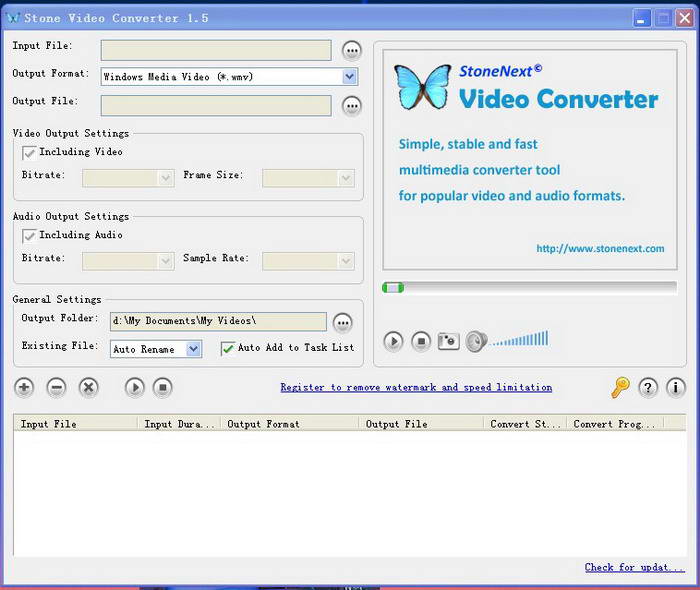Viewport: 700px width, 590px height.
Task: Open the Existing File dropdown
Action: pos(193,349)
